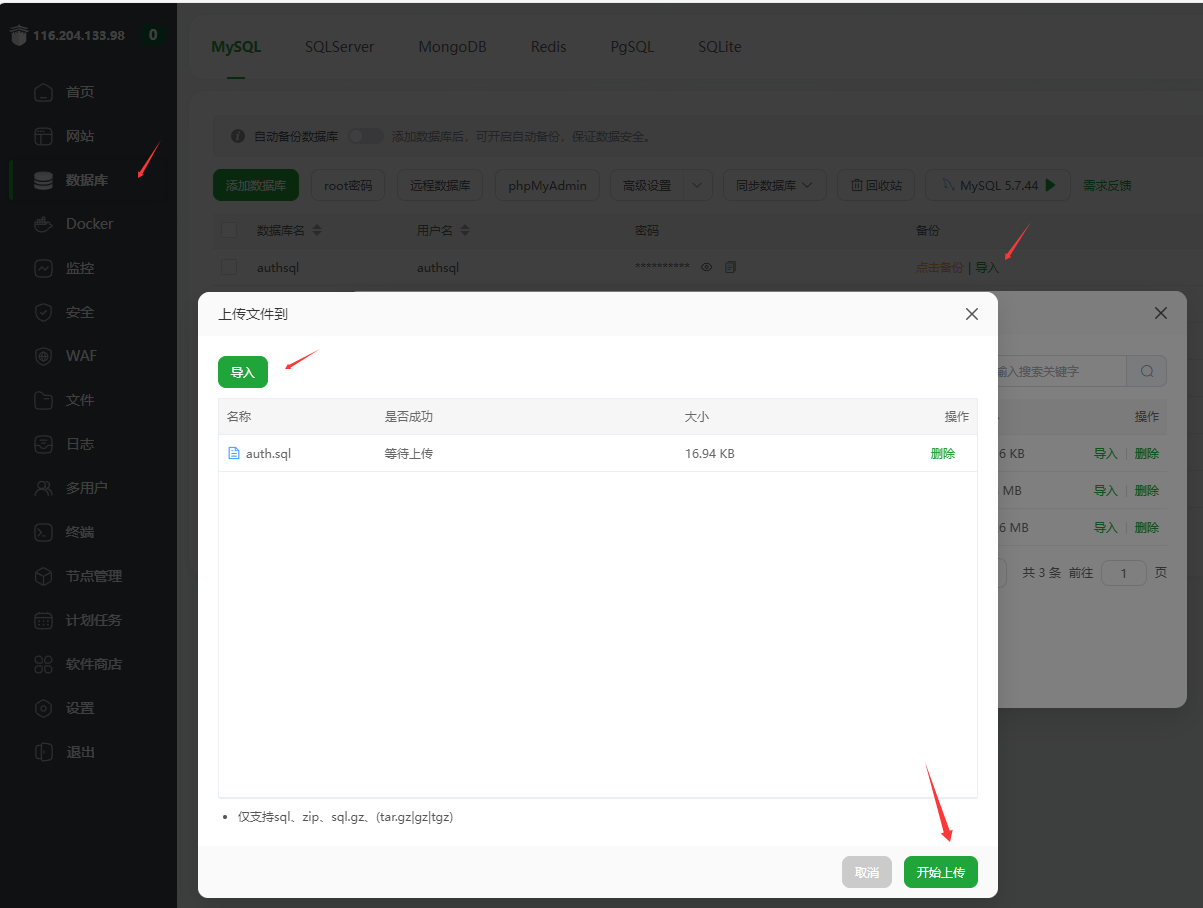Click the page number input field
Viewport: 1203px width, 908px height.
point(1123,573)
